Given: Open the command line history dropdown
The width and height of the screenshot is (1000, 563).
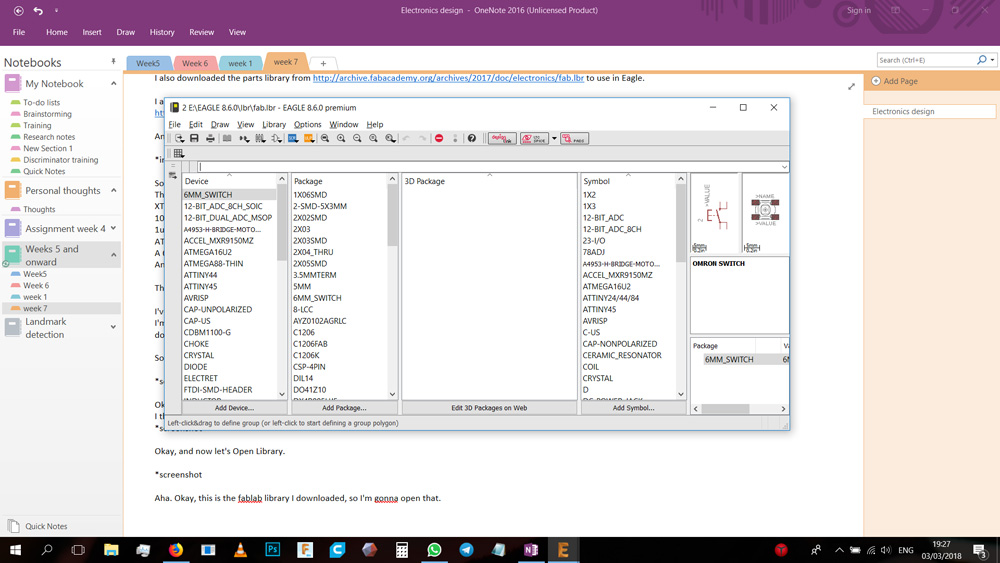Looking at the screenshot, I should [x=784, y=167].
